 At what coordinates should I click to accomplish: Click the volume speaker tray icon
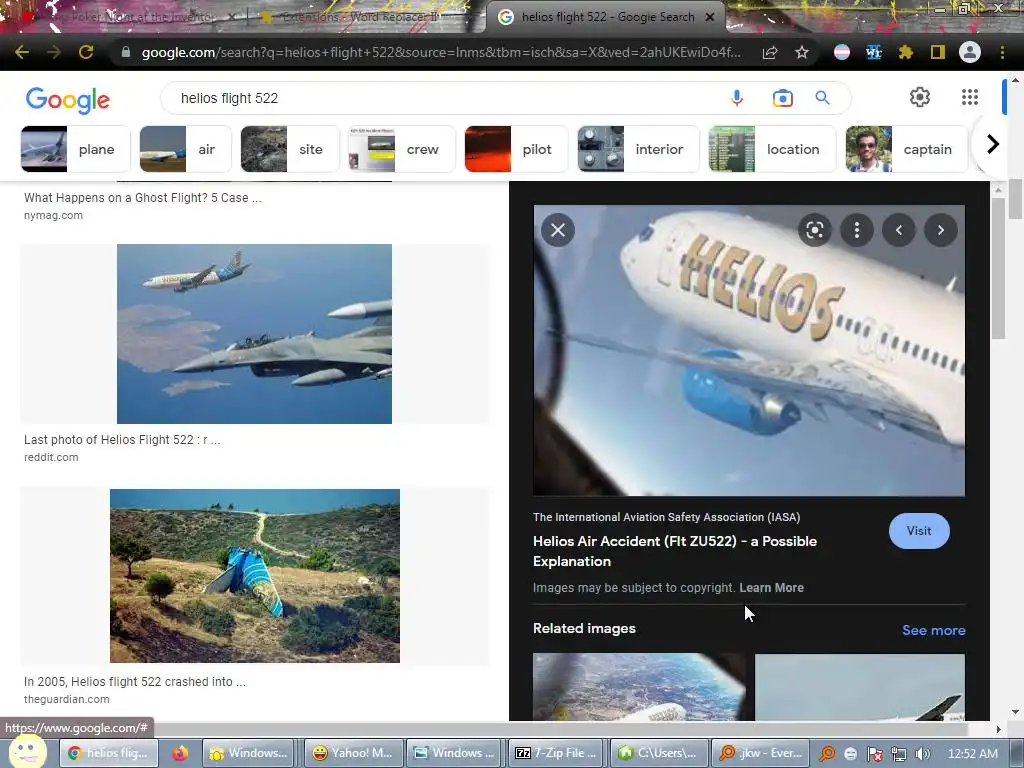point(923,754)
